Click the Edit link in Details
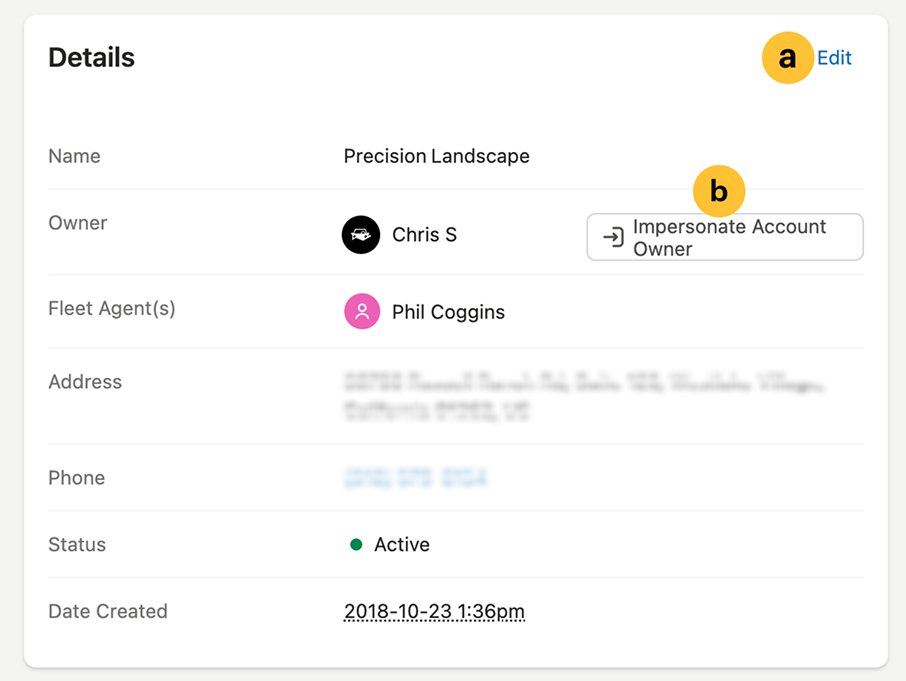This screenshot has height=681, width=906. click(x=834, y=58)
